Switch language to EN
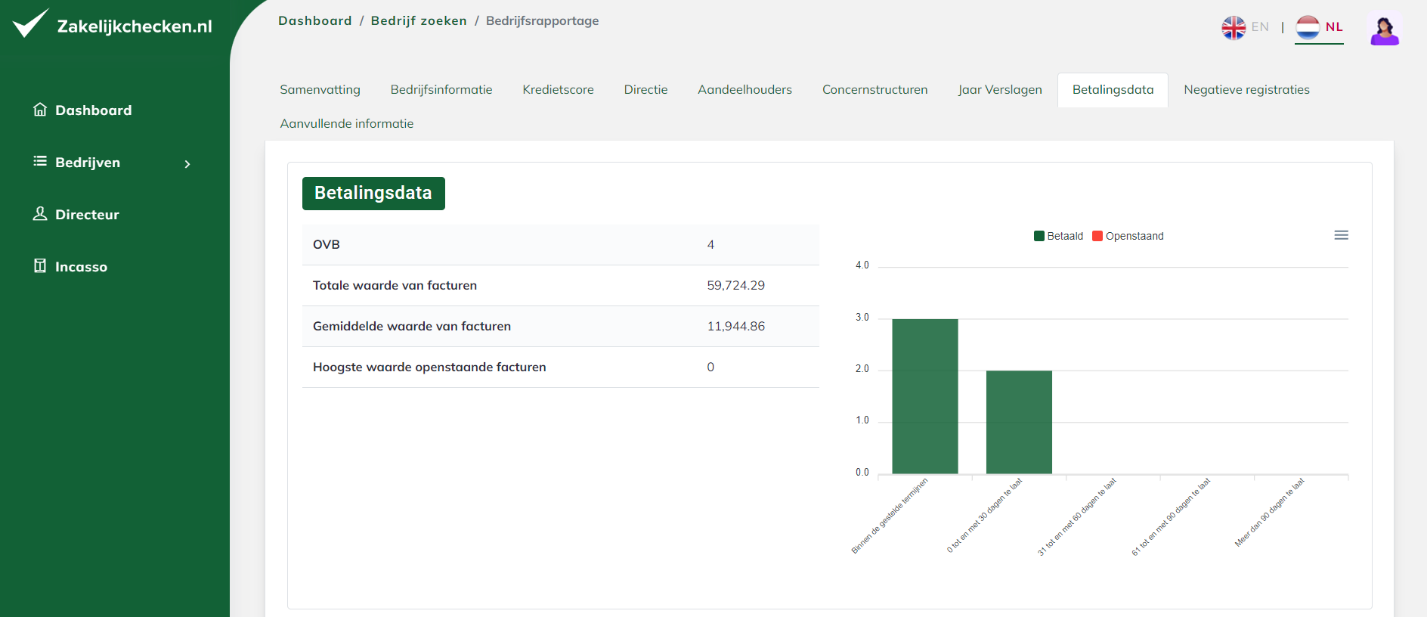 click(1260, 27)
